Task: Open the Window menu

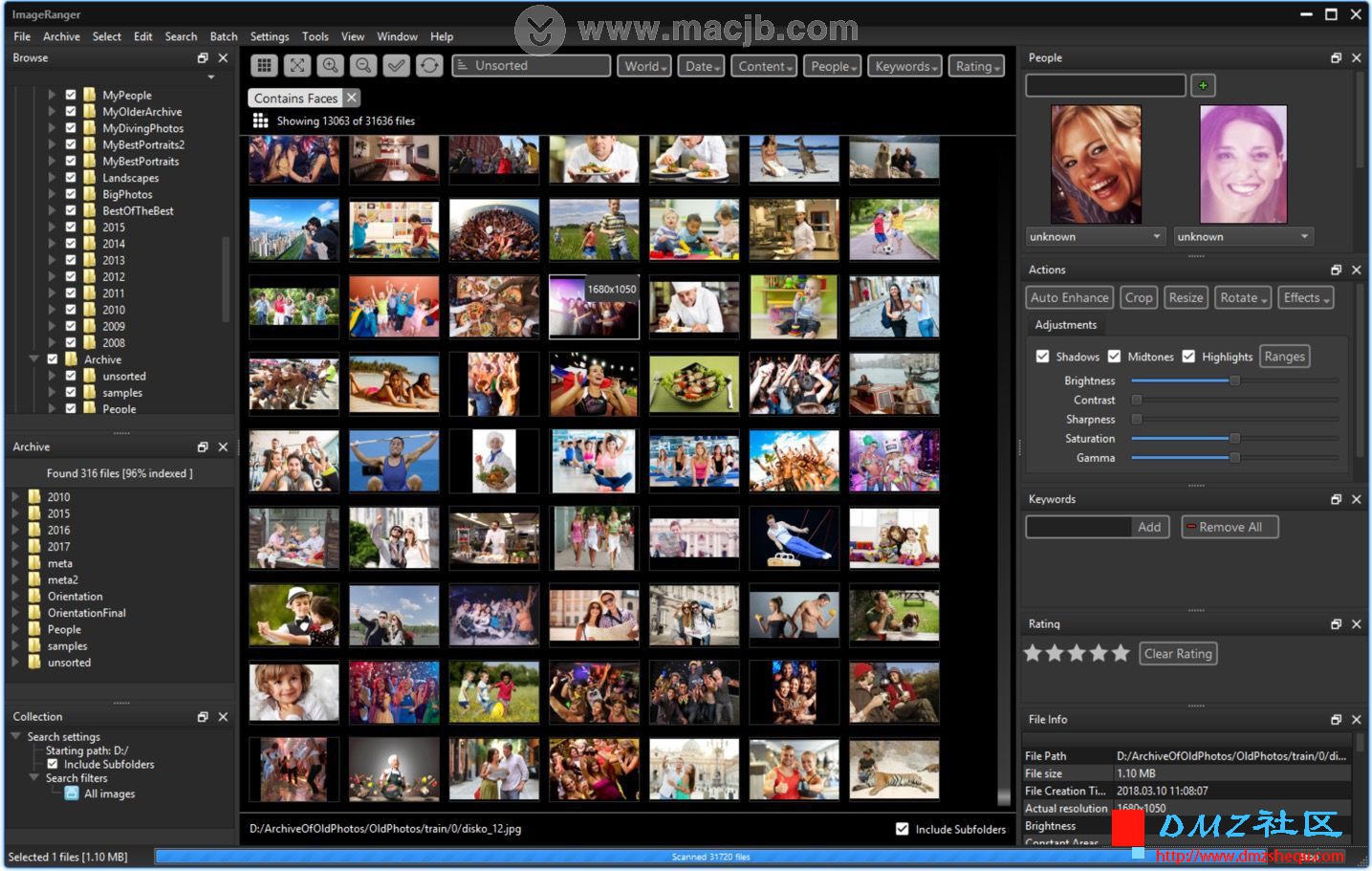Action: pyautogui.click(x=397, y=36)
